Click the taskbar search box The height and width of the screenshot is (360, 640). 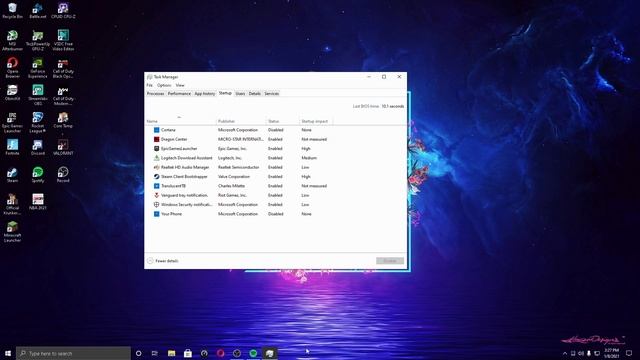pos(73,353)
